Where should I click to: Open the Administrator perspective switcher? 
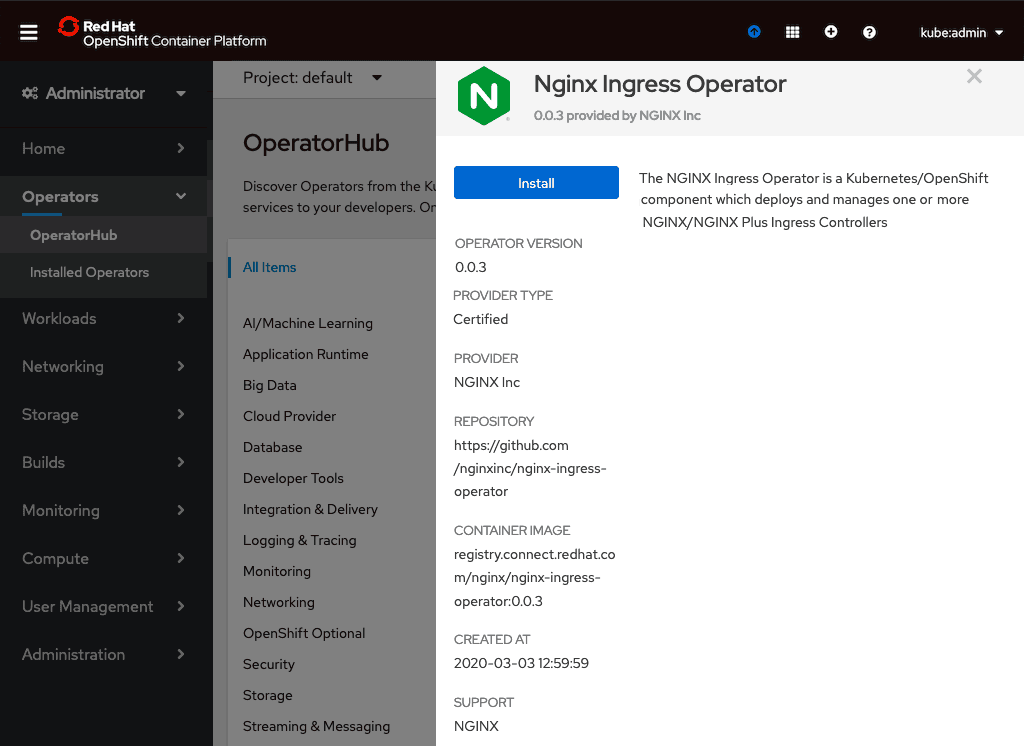click(104, 93)
